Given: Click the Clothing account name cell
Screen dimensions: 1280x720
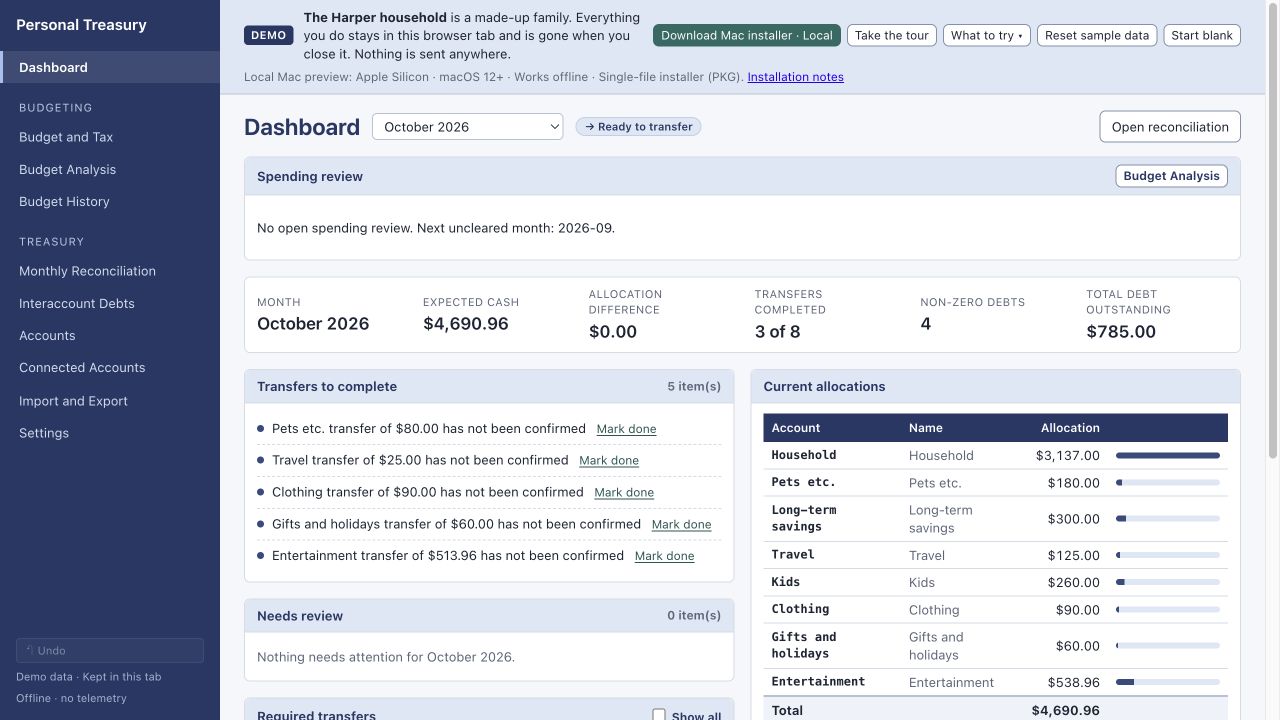Looking at the screenshot, I should tap(800, 609).
